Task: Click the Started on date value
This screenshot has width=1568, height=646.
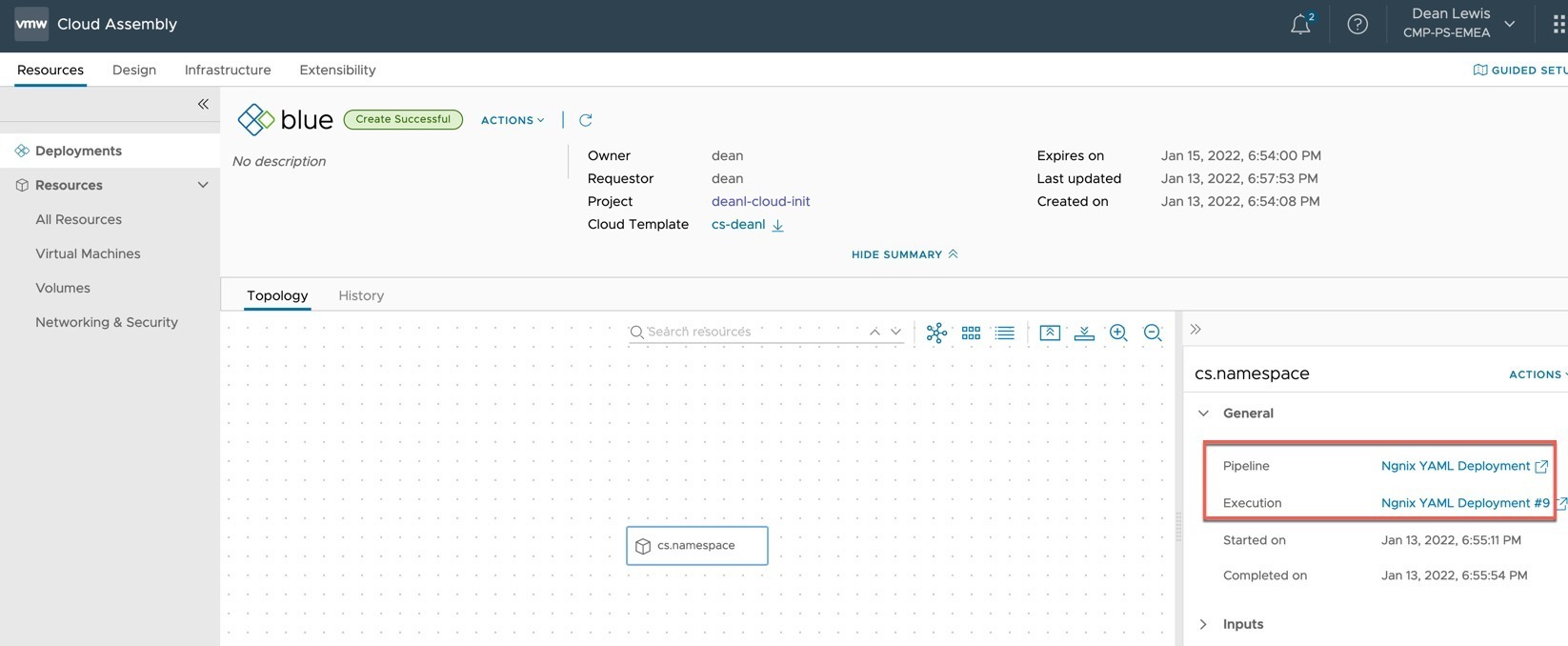Action: tap(1451, 540)
